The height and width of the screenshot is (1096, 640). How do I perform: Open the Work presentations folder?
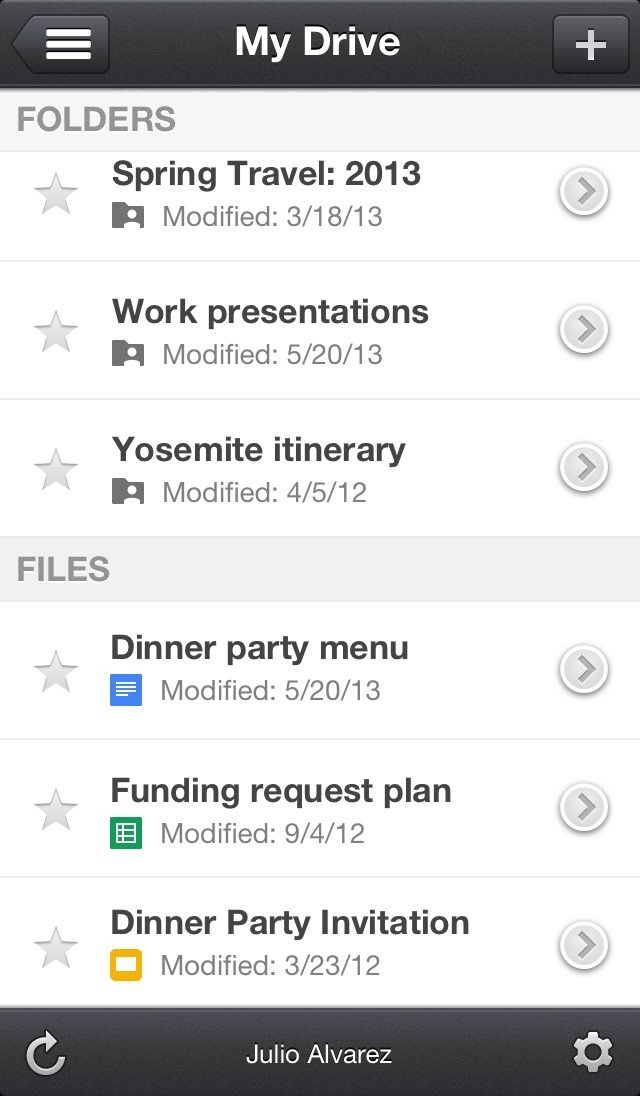[x=271, y=312]
